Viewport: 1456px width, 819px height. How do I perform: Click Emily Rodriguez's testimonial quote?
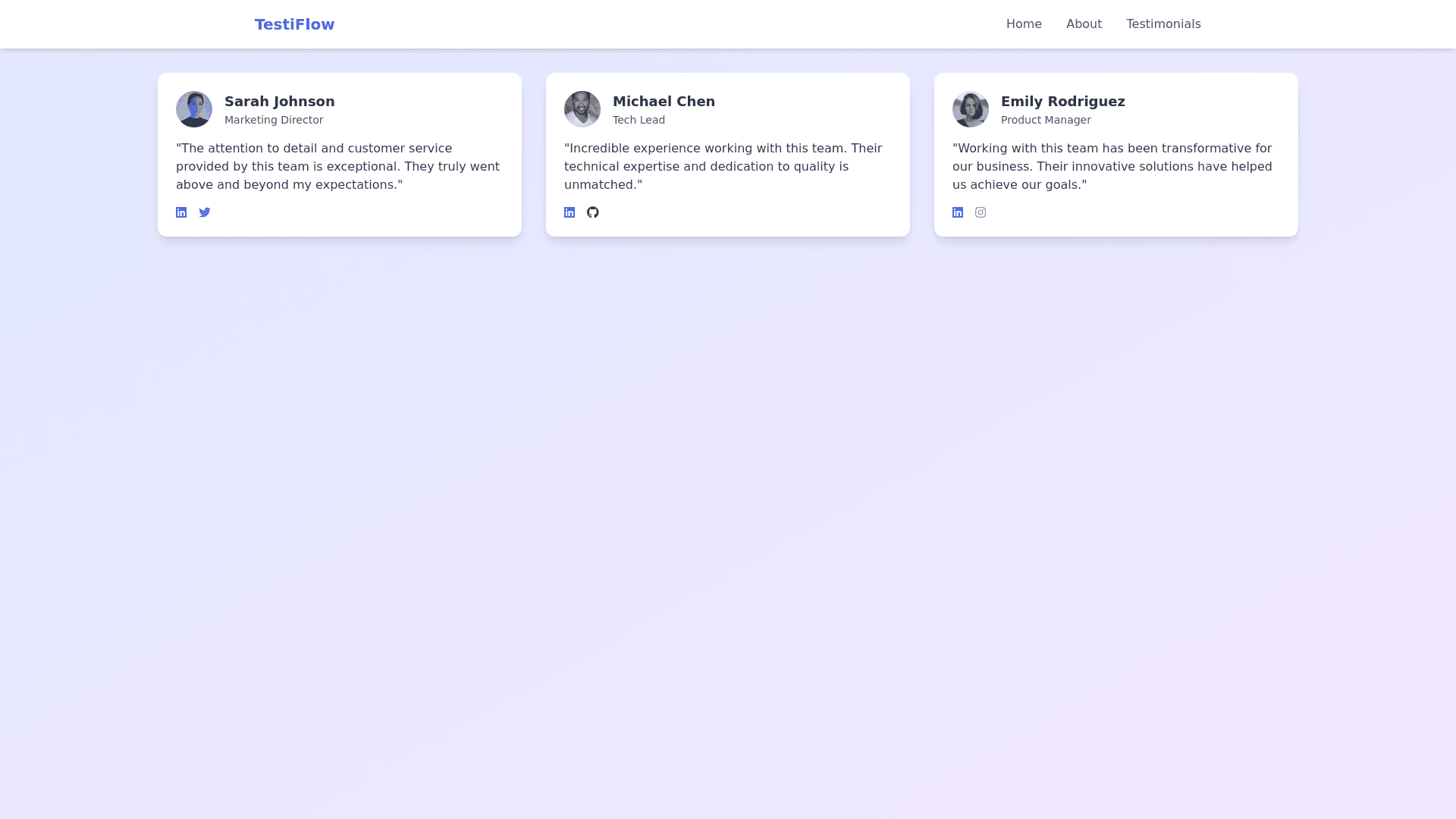point(1112,166)
